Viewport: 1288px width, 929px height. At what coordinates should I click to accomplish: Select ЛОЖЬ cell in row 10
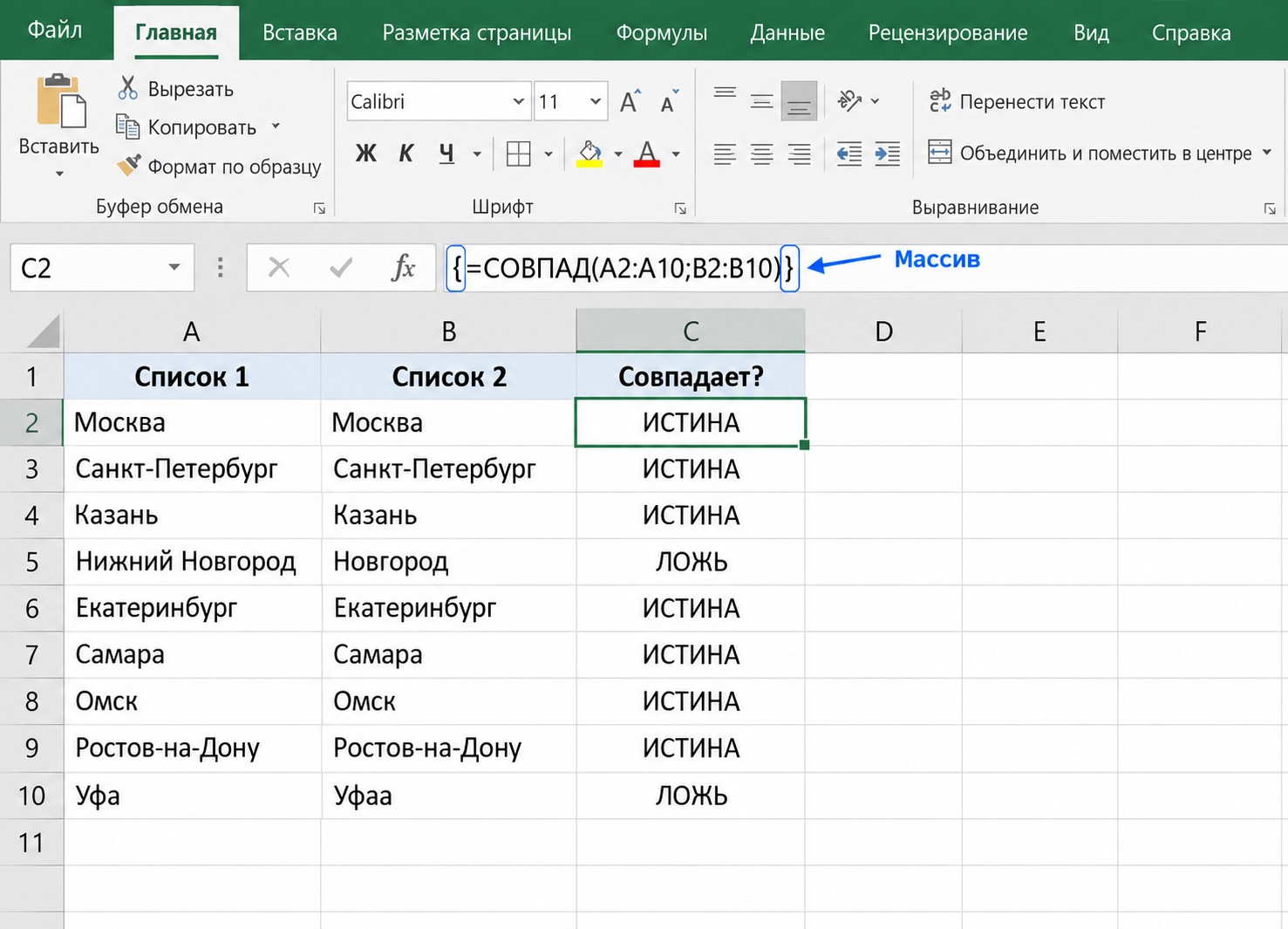(x=691, y=796)
